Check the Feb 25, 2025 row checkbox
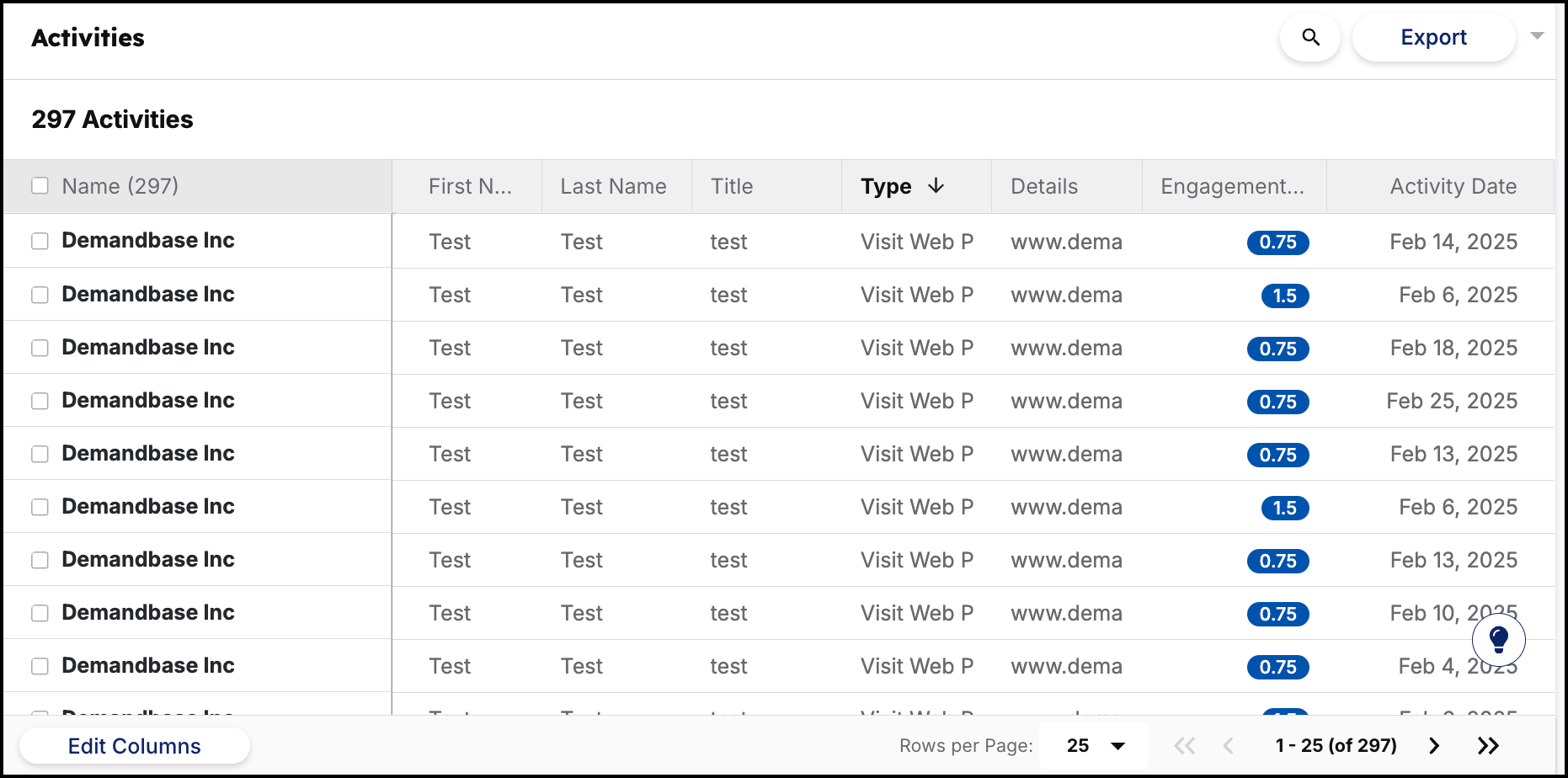 [40, 401]
